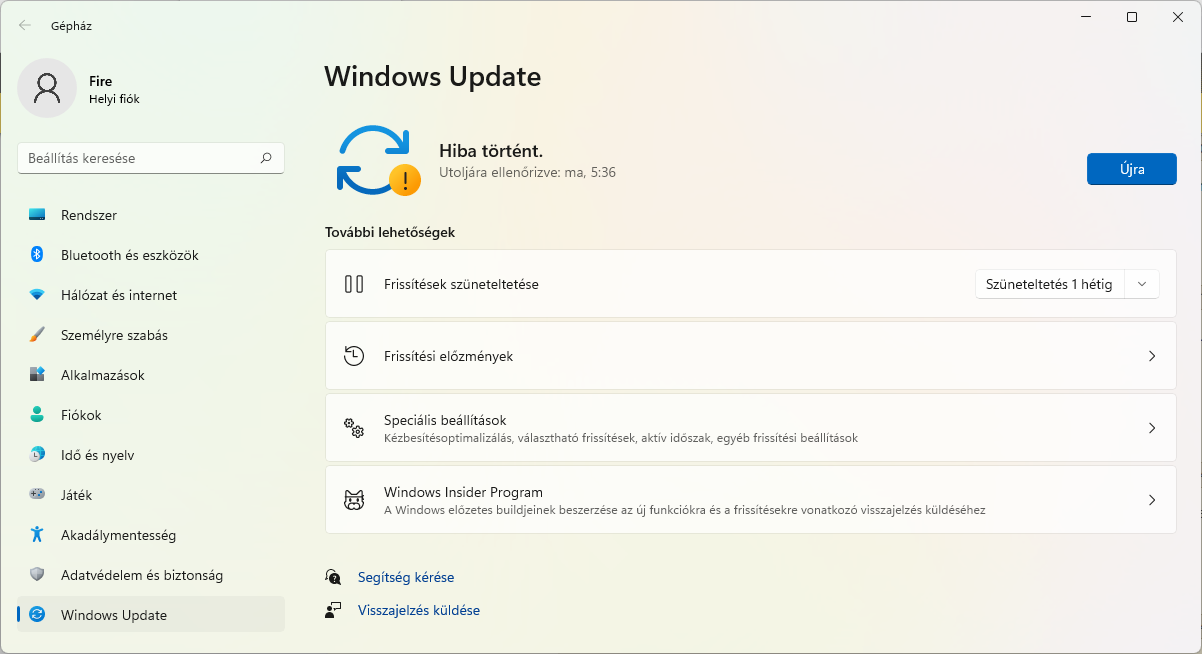Click the Windows Update page title

coord(433,76)
